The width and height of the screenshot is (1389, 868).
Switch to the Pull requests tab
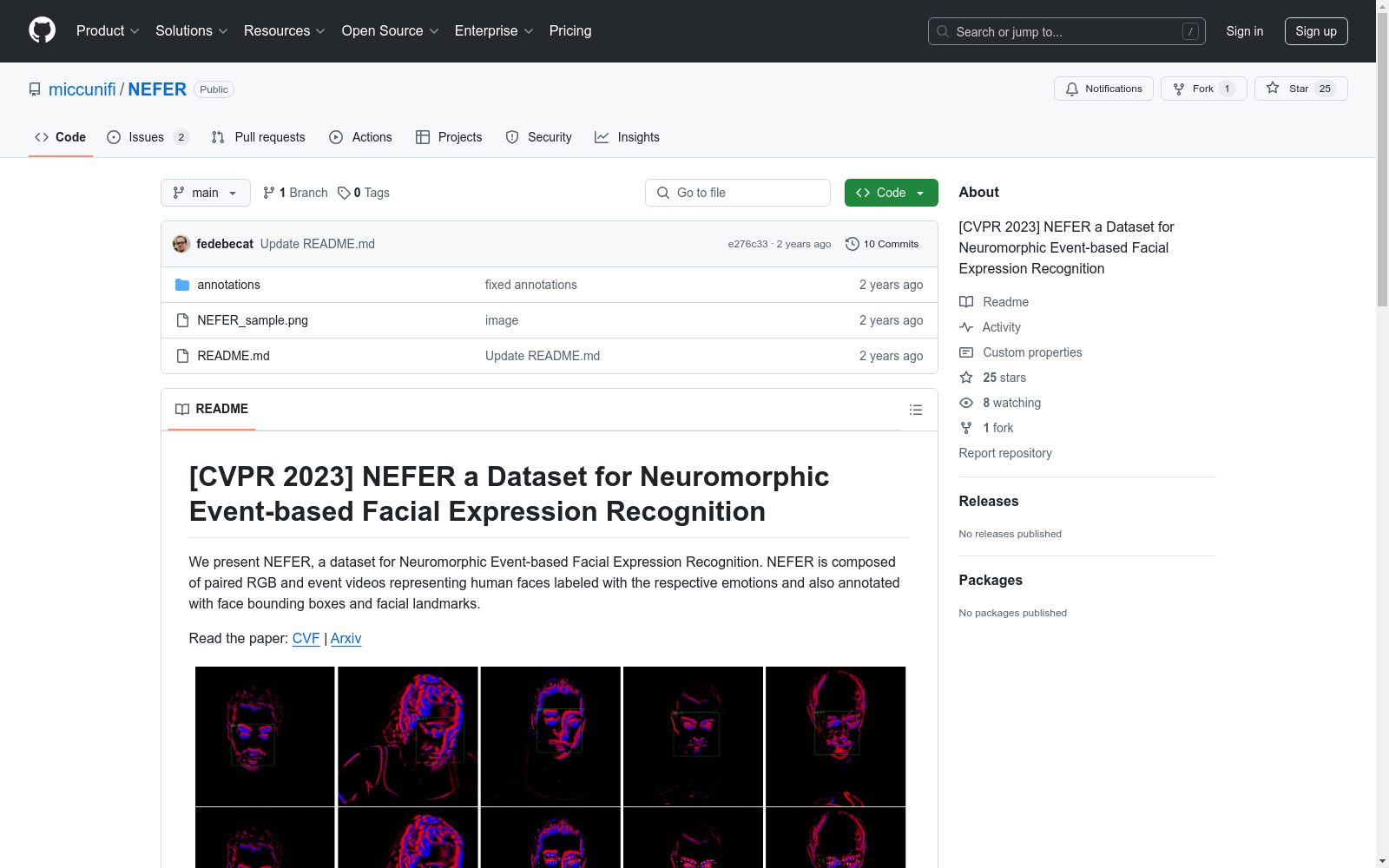click(259, 137)
